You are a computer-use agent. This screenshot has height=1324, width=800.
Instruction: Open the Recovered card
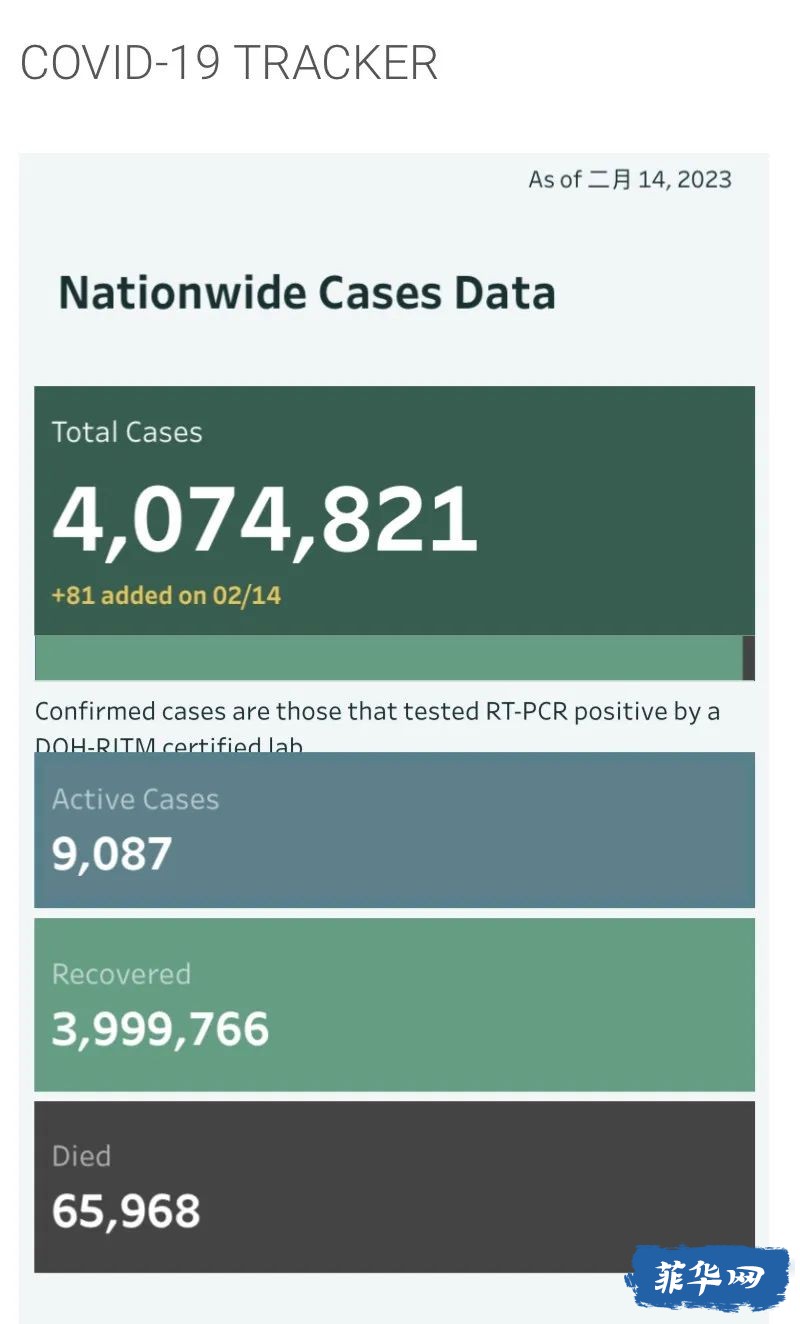[394, 1005]
